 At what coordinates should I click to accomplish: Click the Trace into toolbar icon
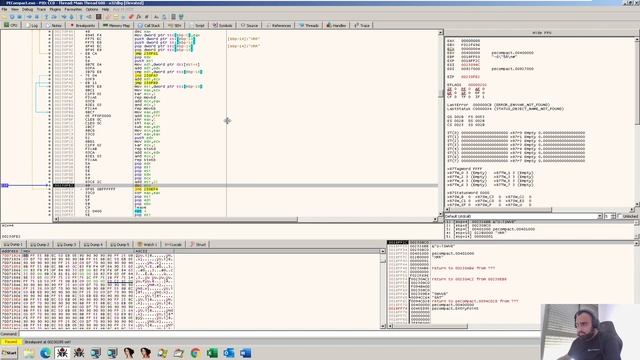coord(64,17)
